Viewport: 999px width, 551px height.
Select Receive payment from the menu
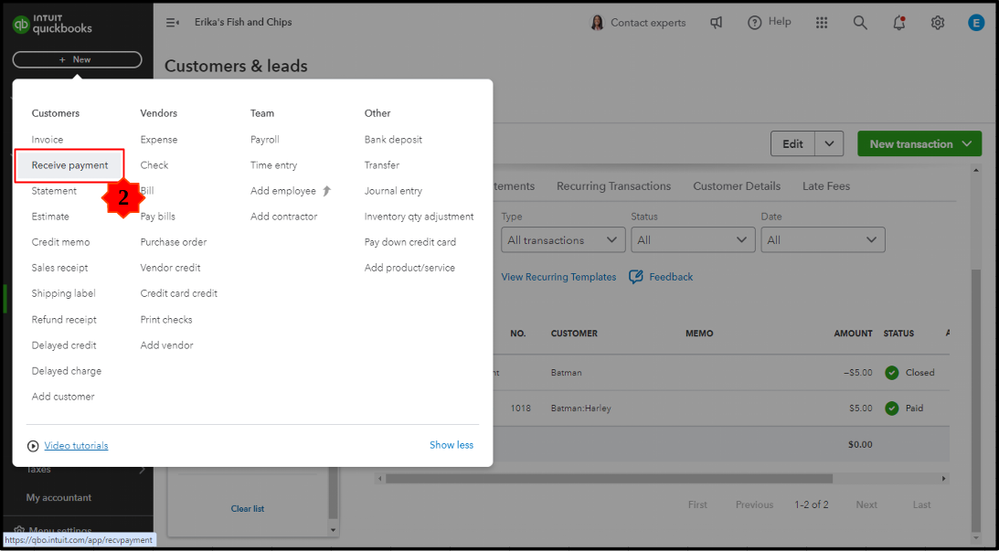click(69, 165)
